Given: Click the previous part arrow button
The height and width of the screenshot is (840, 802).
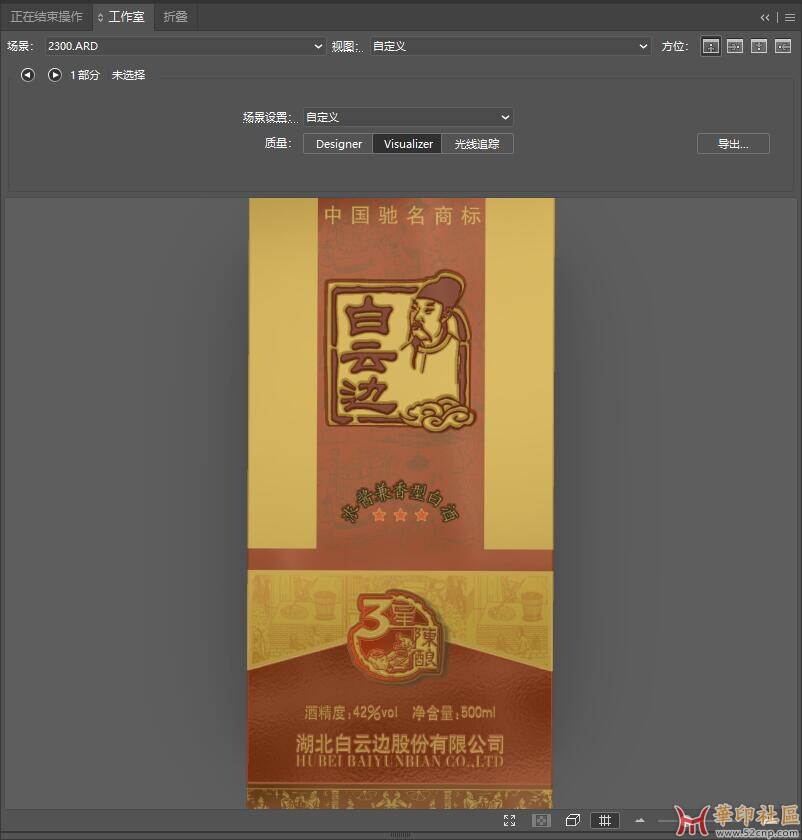Looking at the screenshot, I should (x=28, y=75).
